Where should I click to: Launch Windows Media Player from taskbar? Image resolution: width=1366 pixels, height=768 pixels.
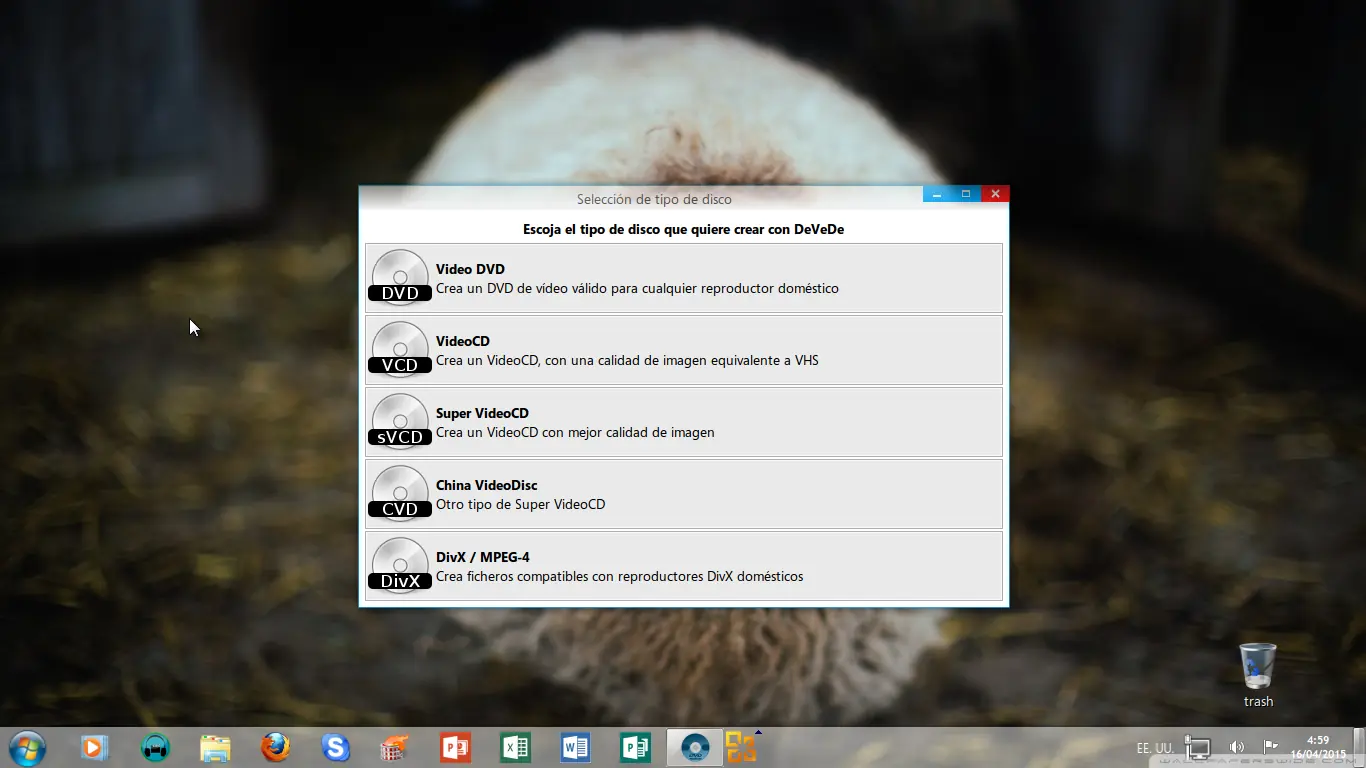click(x=94, y=748)
